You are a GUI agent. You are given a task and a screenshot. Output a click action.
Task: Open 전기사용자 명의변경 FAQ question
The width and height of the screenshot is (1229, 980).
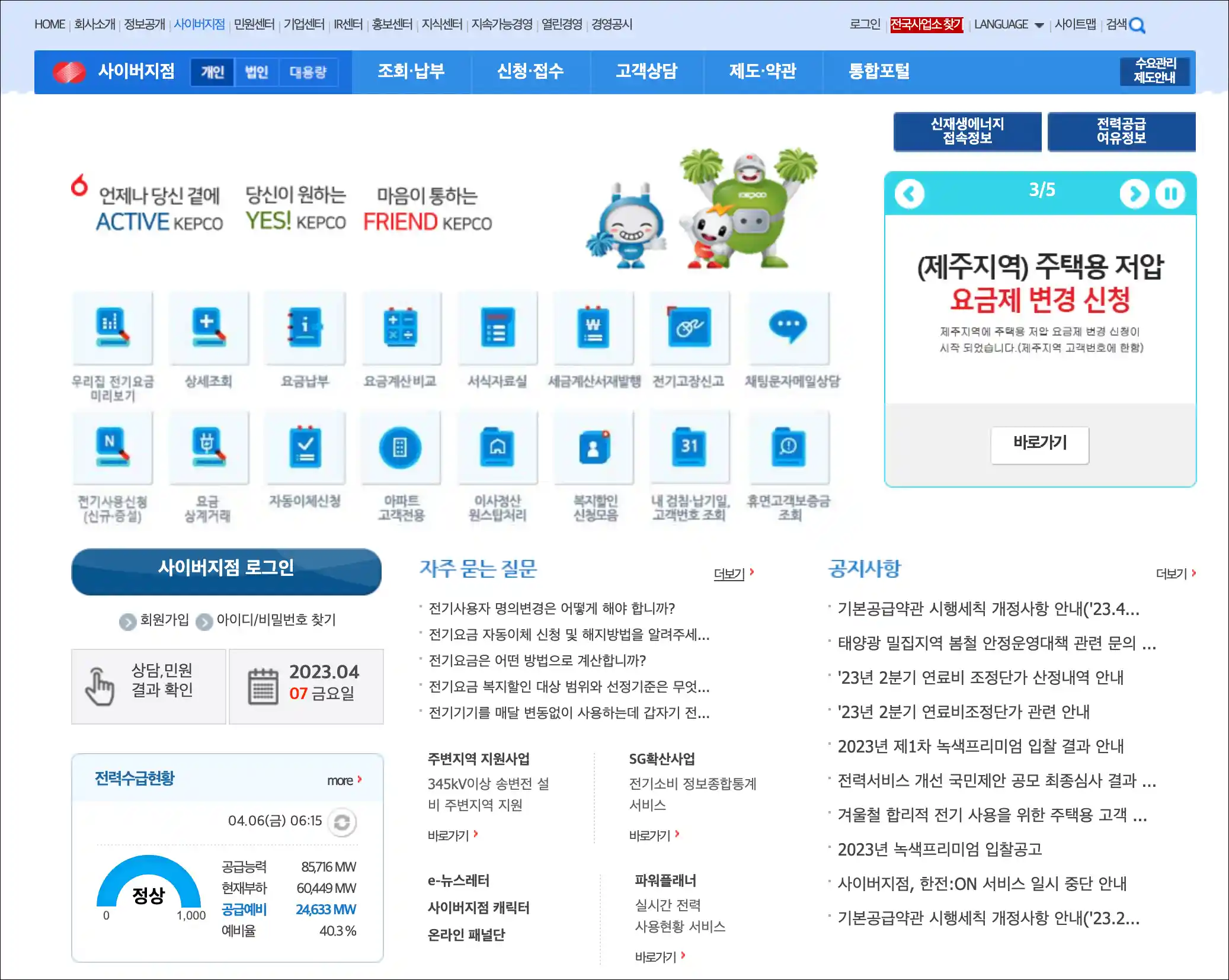[552, 609]
